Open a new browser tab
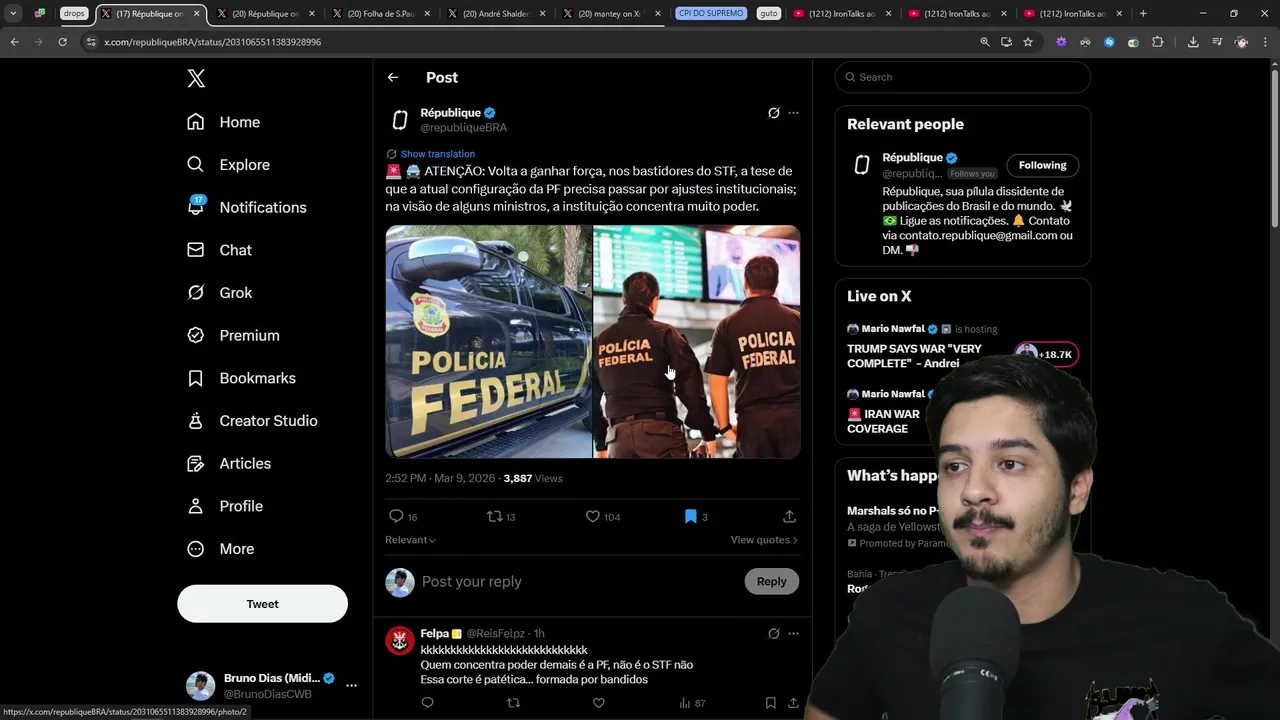The image size is (1280, 720). click(1143, 14)
